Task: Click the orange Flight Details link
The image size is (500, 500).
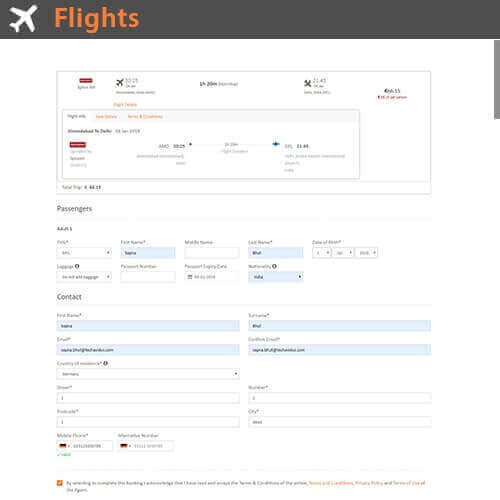Action: pyautogui.click(x=125, y=105)
